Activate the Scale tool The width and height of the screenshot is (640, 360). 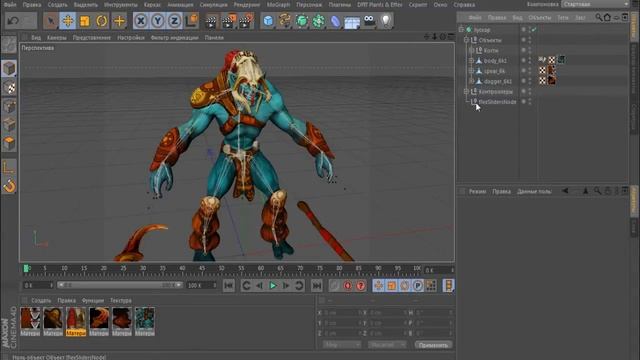84,20
